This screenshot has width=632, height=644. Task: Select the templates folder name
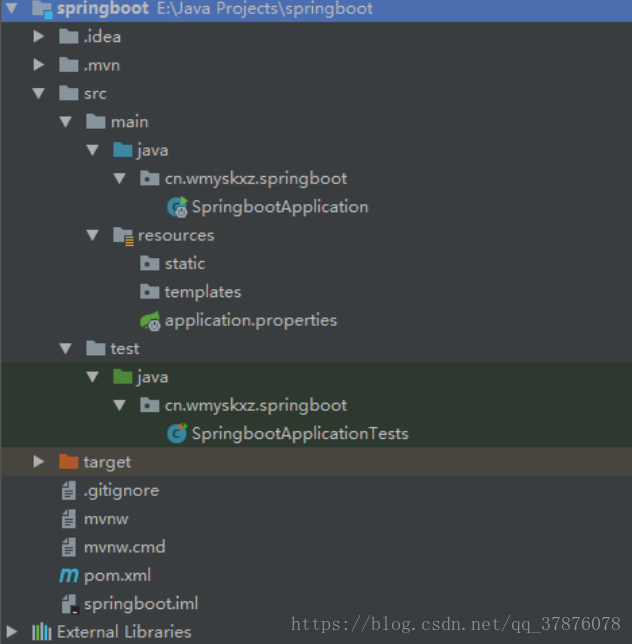[203, 292]
